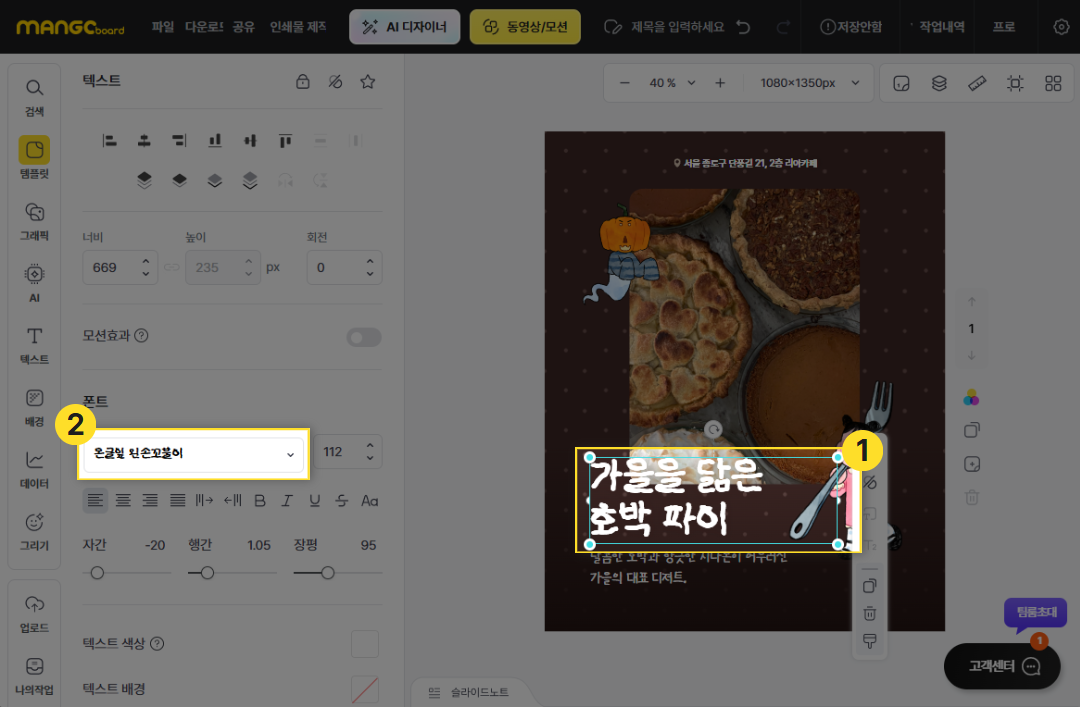
Task: Toggle the 모션효과 motion effect switch
Action: click(x=364, y=337)
